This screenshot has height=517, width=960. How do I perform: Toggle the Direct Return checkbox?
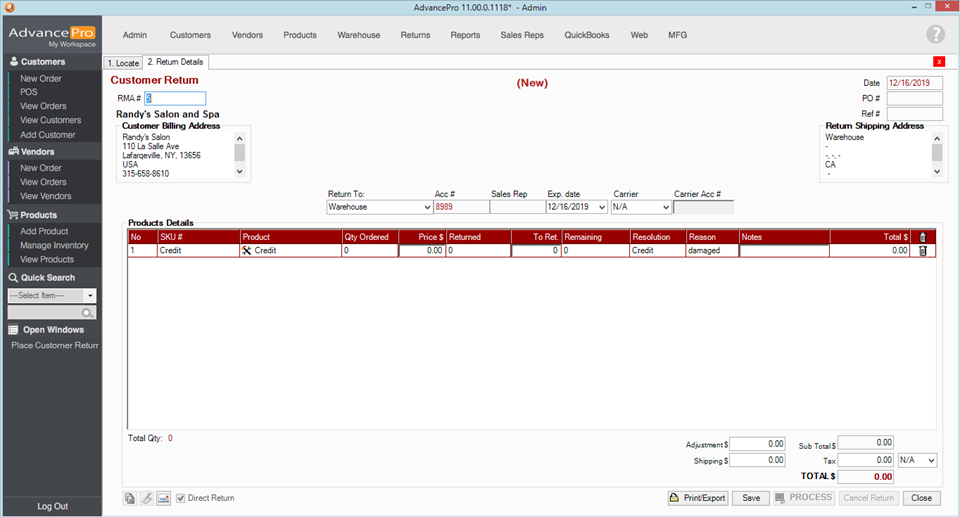181,498
